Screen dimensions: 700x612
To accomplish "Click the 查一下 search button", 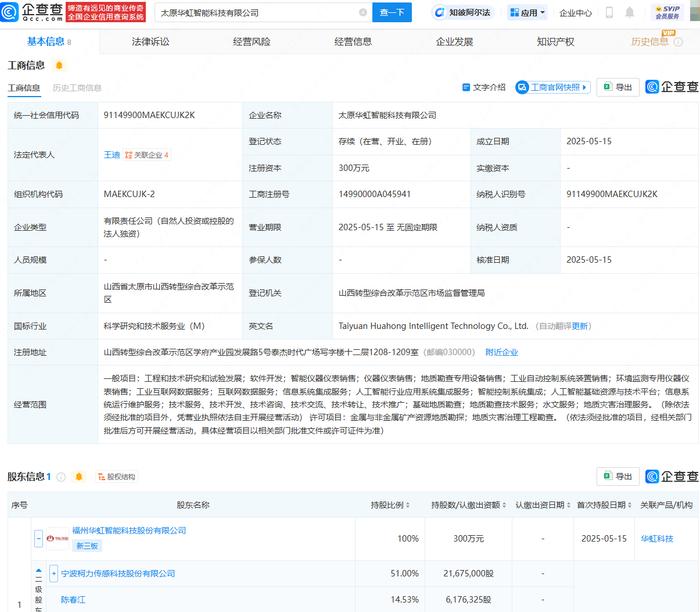I will coord(392,12).
